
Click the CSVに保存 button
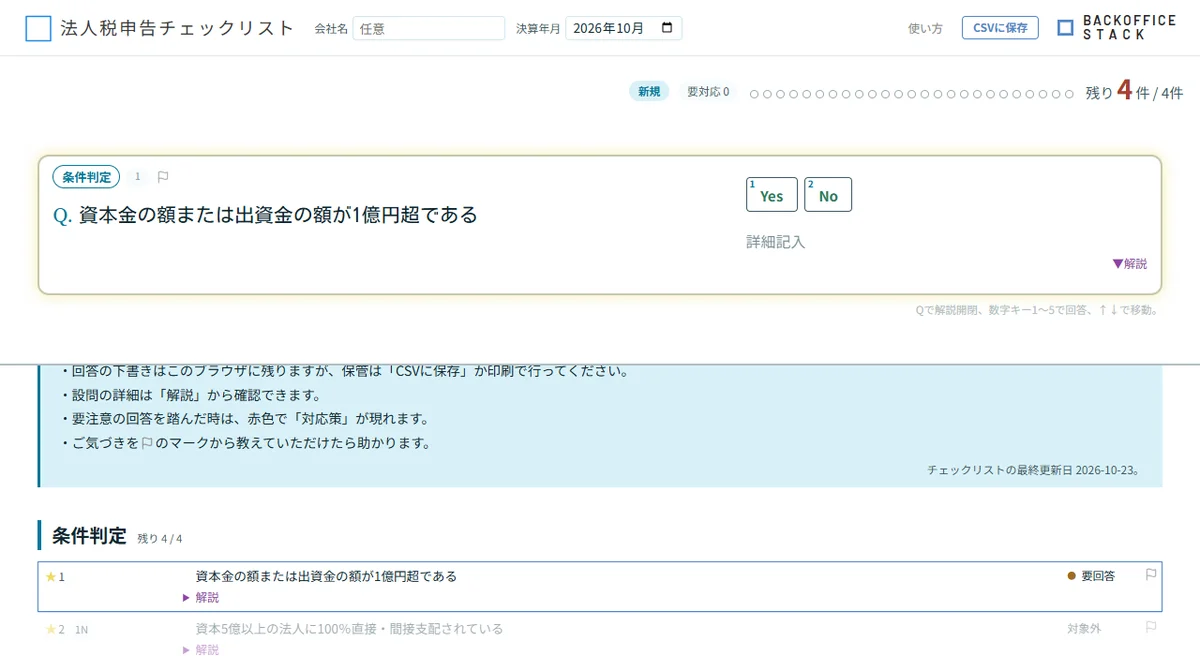1000,28
